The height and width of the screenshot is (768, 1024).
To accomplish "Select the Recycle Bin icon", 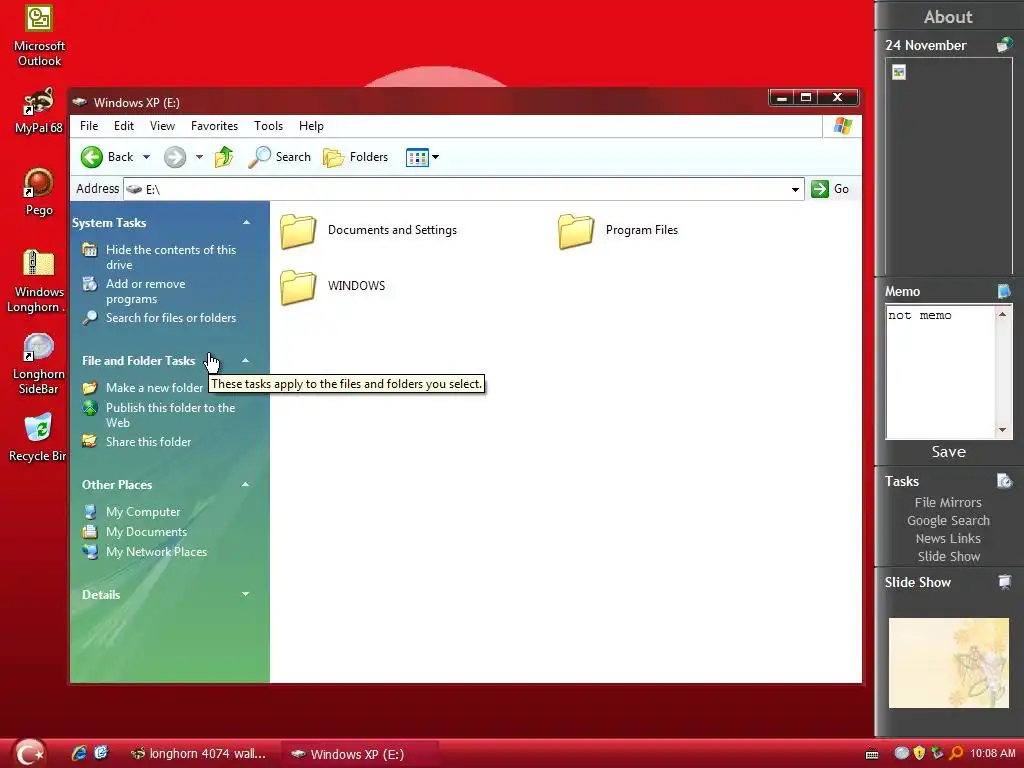I will (39, 437).
